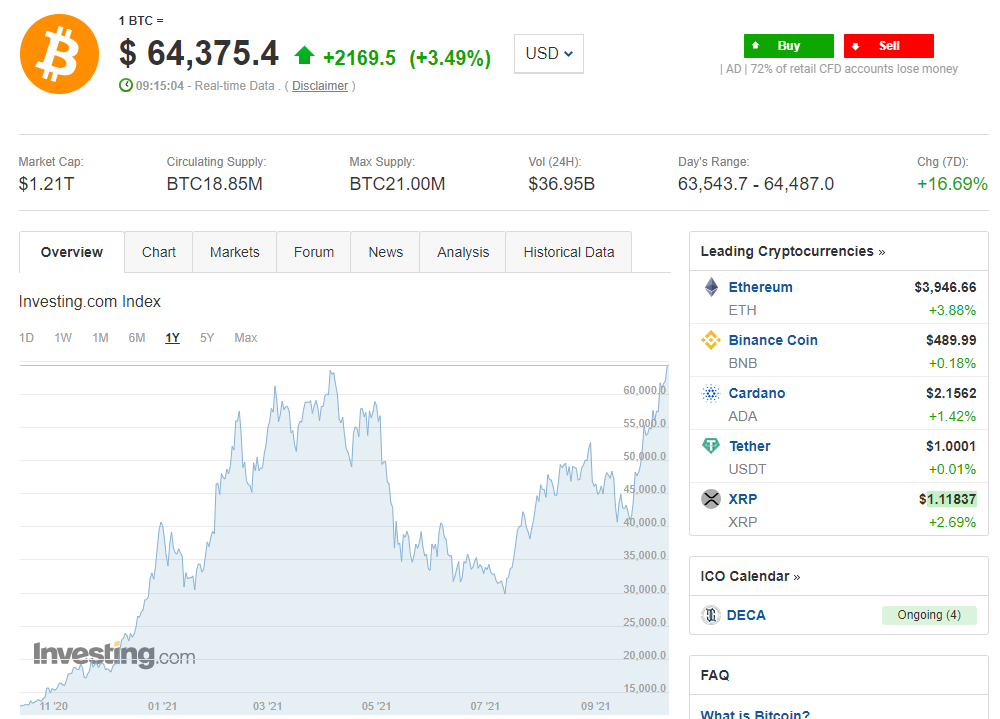Screen dimensions: 1000x719
Task: Click the Cardano price $2.1562
Action: click(951, 393)
